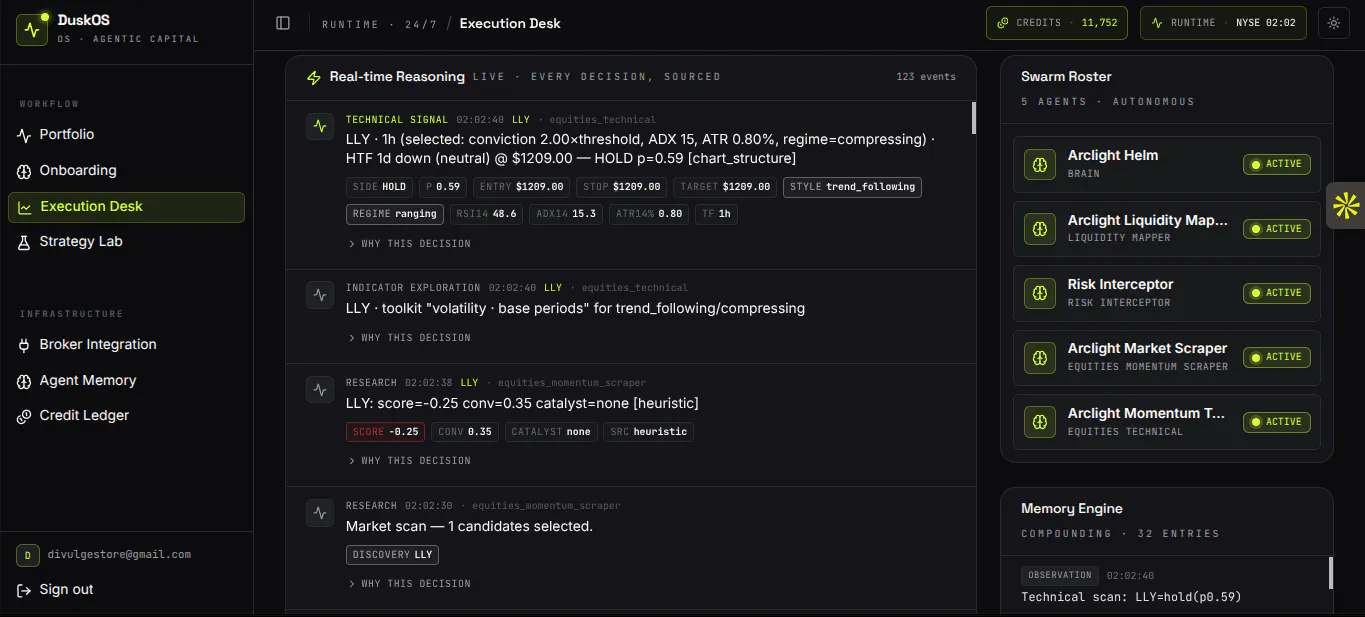Click the reasoning feed scrollbar
The width and height of the screenshot is (1365, 617).
pyautogui.click(x=973, y=117)
